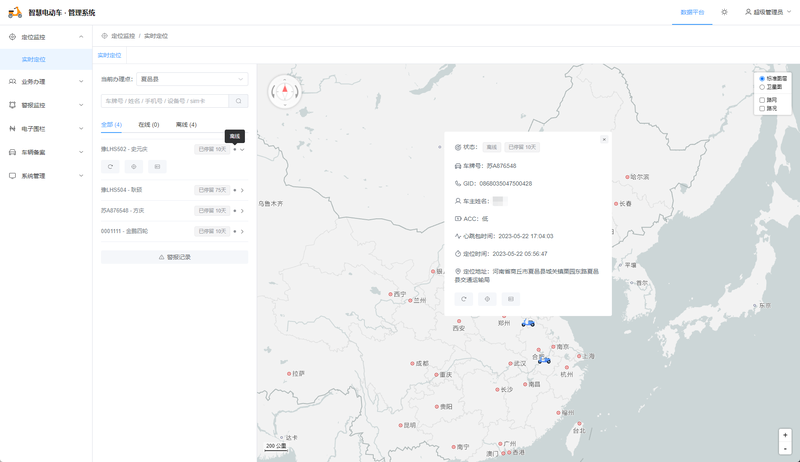
Task: Expand the 业务办理 sidebar menu
Action: tap(46, 81)
